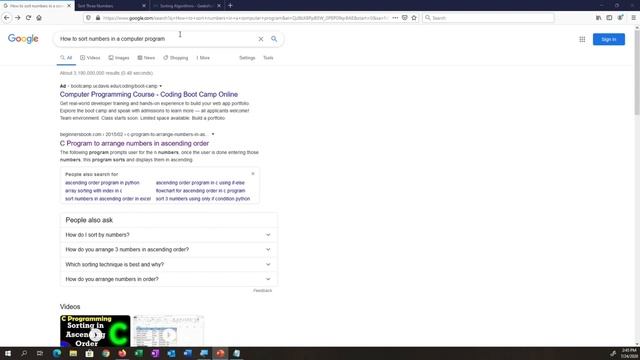
Task: Close the 'How to sort numbers' tab
Action: click(x=69, y=6)
